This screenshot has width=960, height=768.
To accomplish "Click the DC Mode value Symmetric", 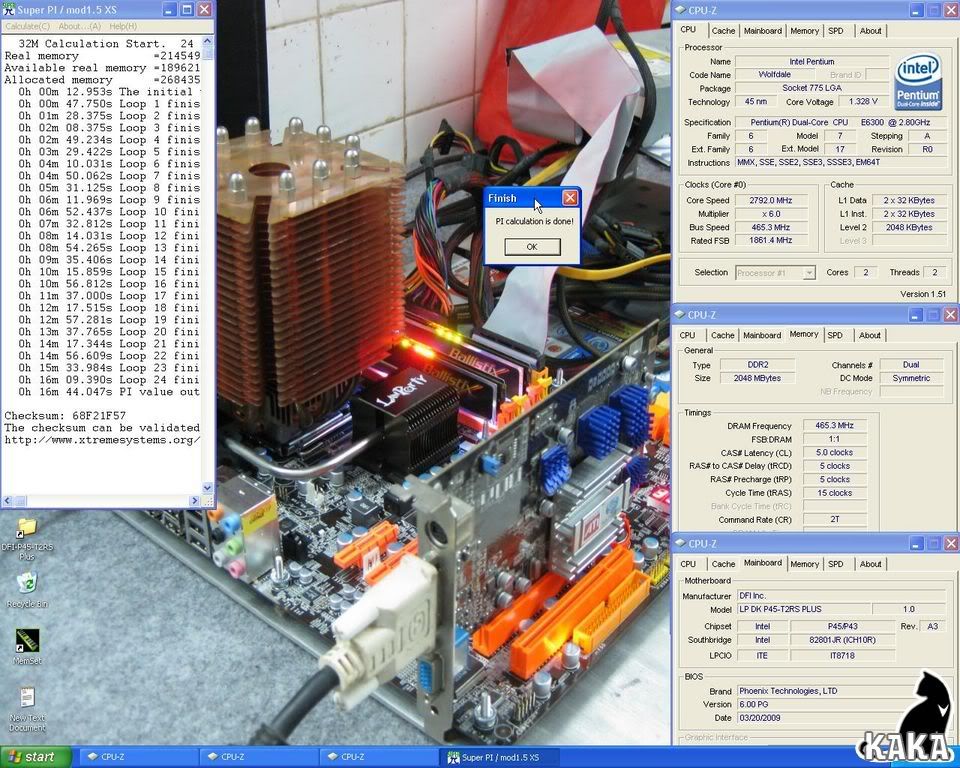I will pyautogui.click(x=911, y=378).
